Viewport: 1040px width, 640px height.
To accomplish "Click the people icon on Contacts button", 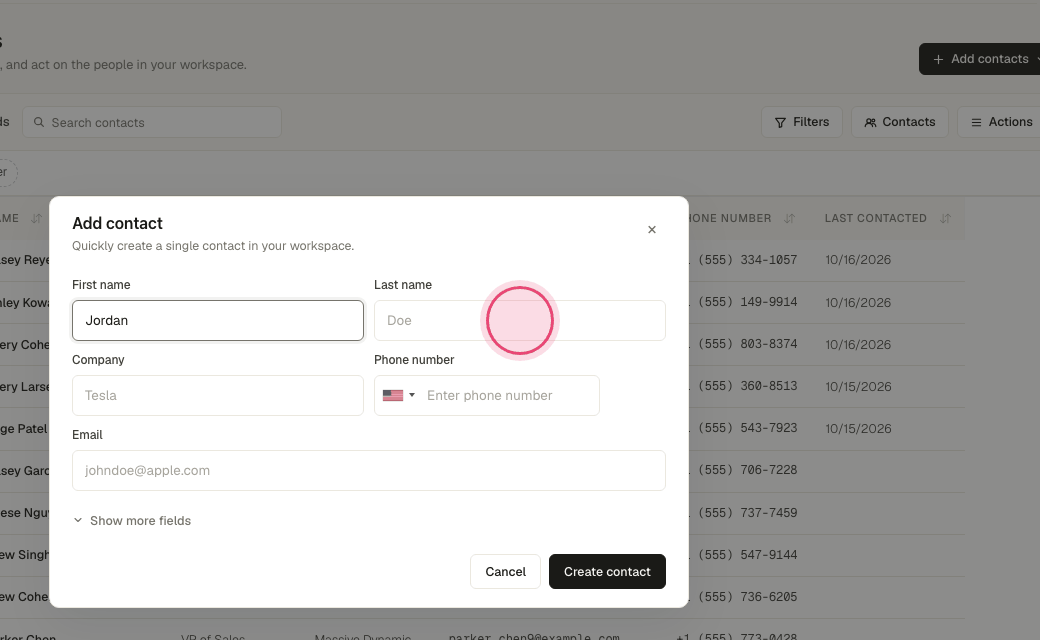I will [x=870, y=123].
